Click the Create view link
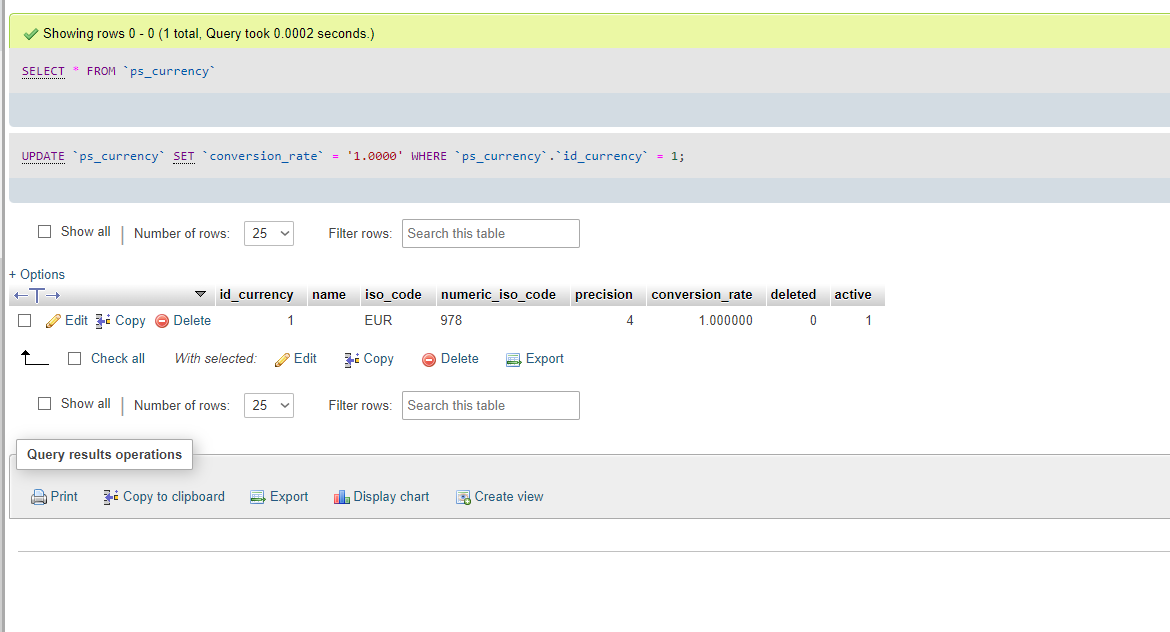Image resolution: width=1170 pixels, height=632 pixels. pos(509,496)
